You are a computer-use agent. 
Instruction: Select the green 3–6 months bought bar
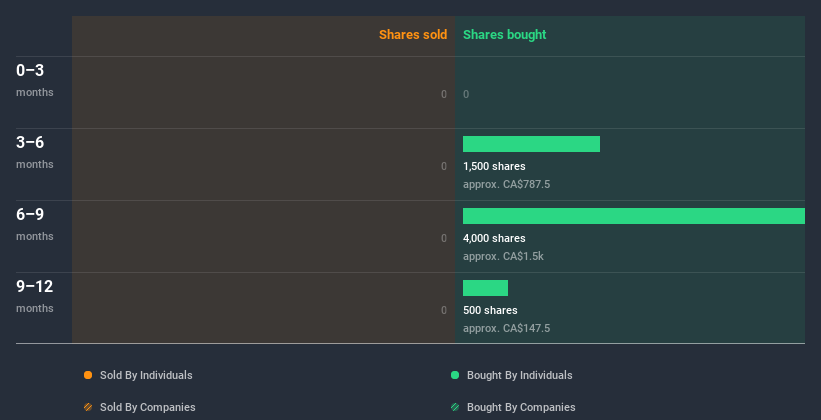(531, 144)
